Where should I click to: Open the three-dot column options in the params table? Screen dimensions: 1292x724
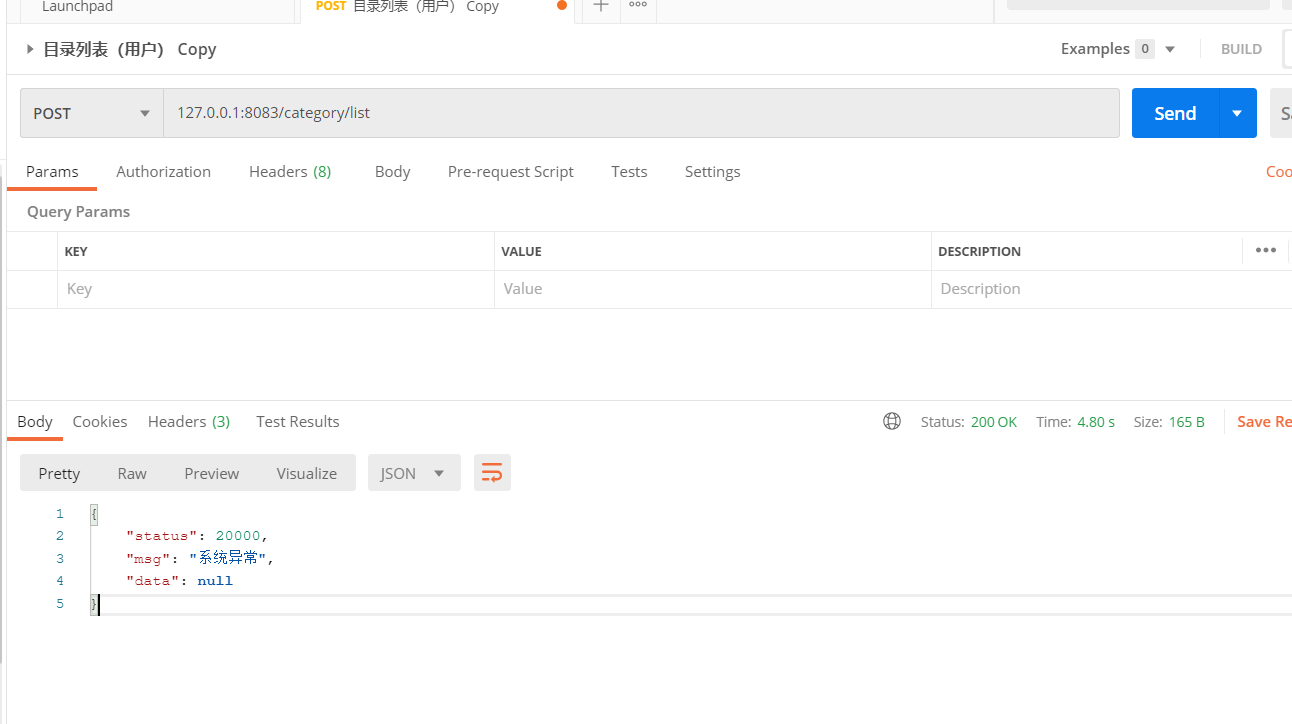tap(1266, 250)
